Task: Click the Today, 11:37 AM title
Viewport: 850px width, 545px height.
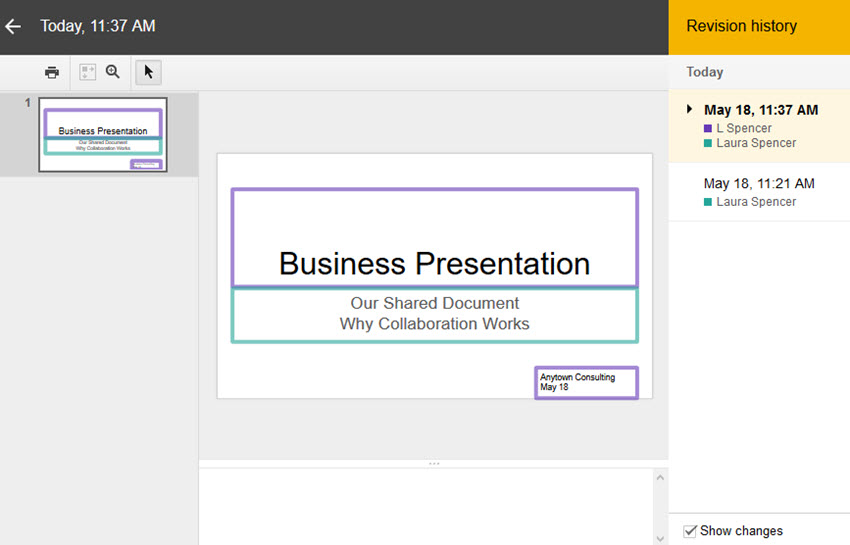Action: [x=98, y=26]
